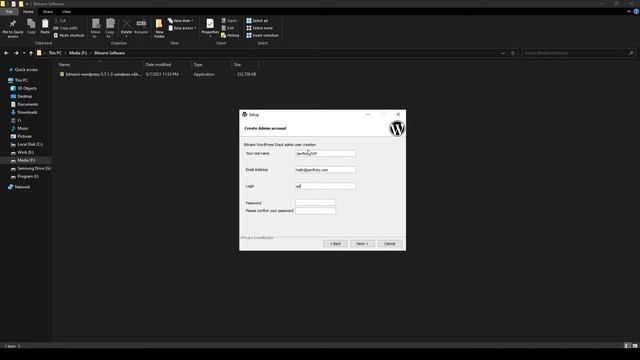This screenshot has height=360, width=640.
Task: Select Network in navigation pane
Action: click(x=22, y=187)
